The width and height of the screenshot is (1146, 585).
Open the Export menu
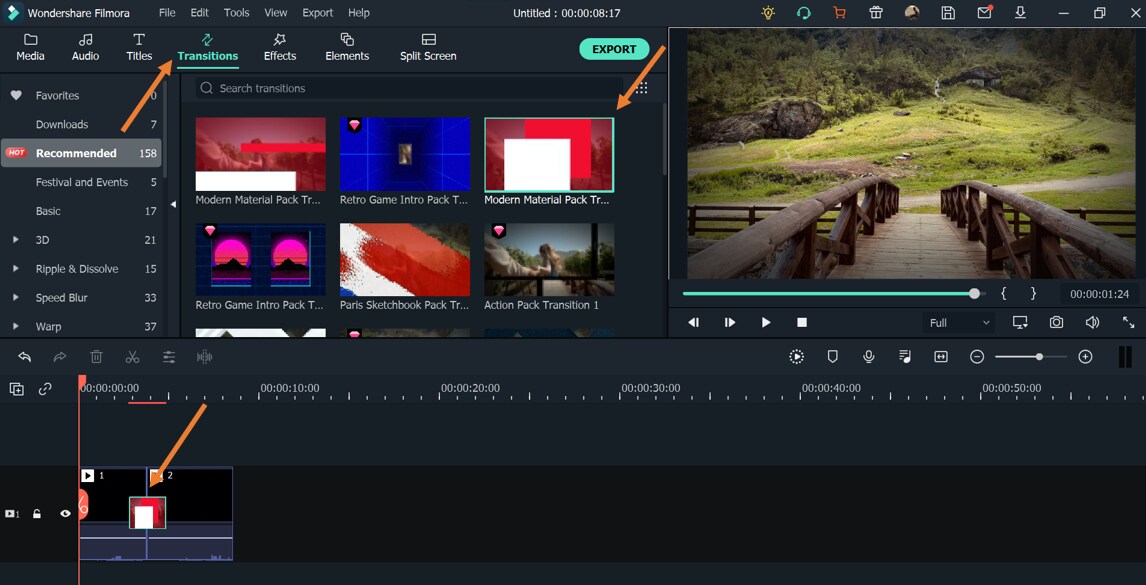(x=318, y=12)
